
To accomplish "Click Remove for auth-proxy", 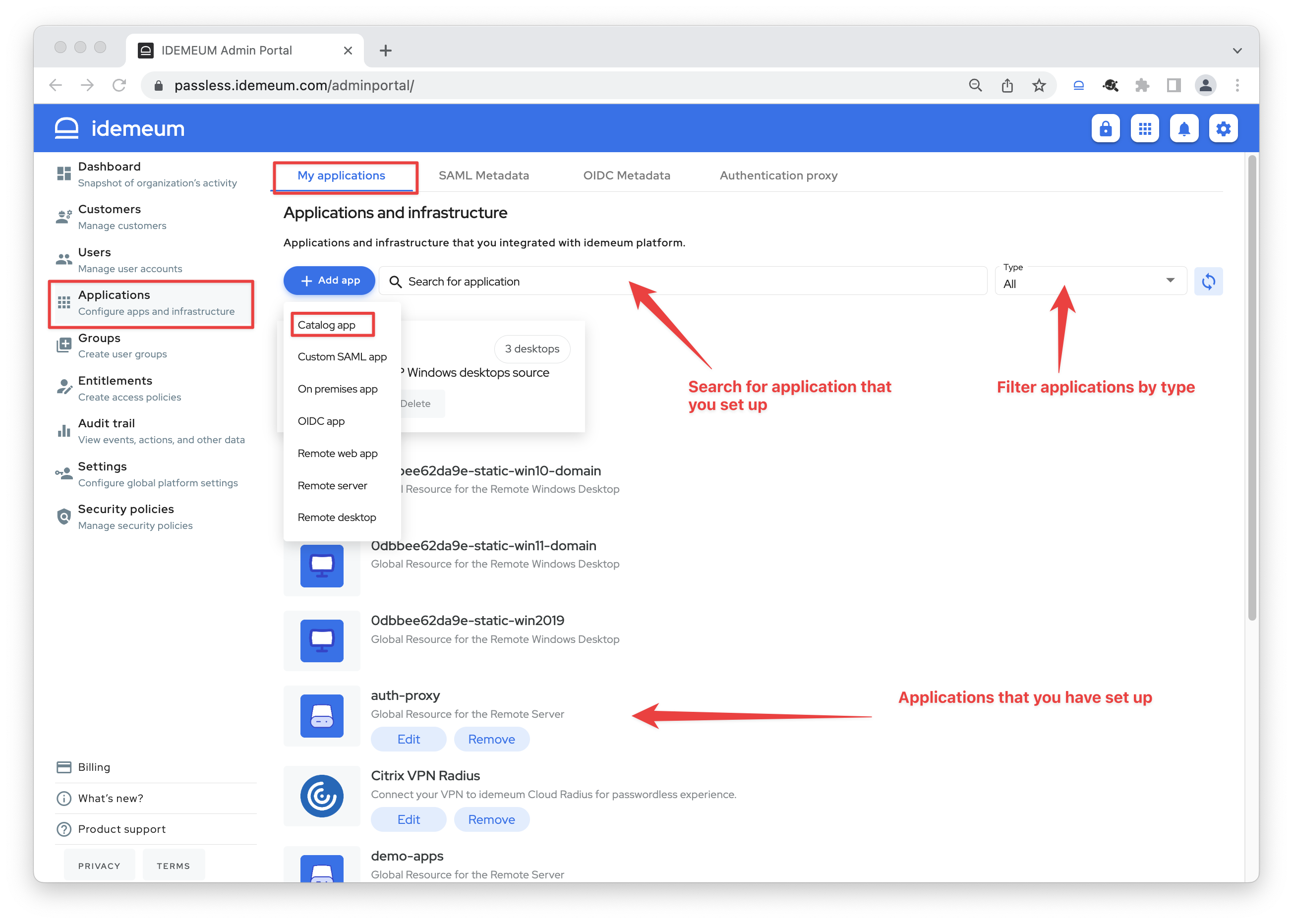I will [x=491, y=739].
